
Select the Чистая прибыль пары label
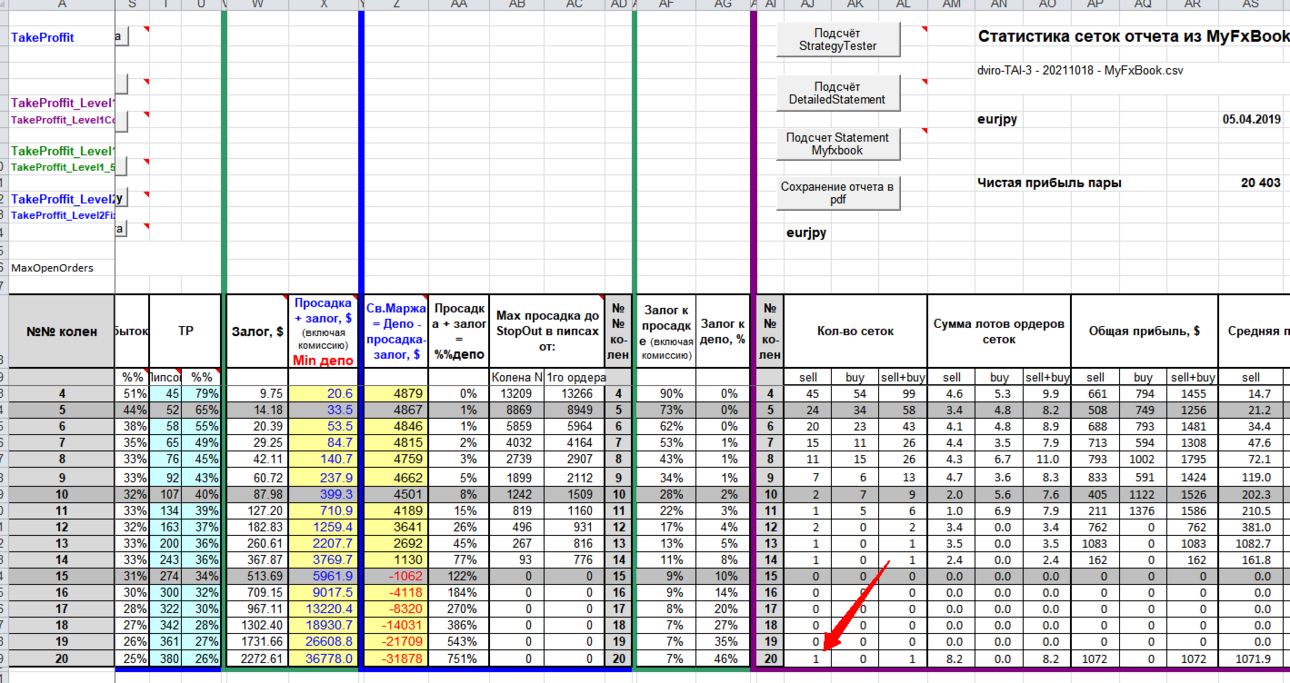tap(1049, 183)
